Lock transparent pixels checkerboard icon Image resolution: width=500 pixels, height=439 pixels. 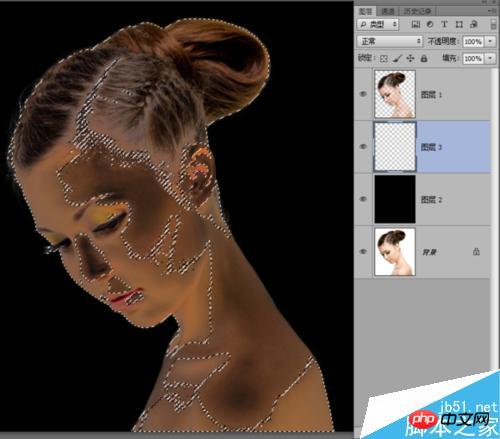click(384, 59)
